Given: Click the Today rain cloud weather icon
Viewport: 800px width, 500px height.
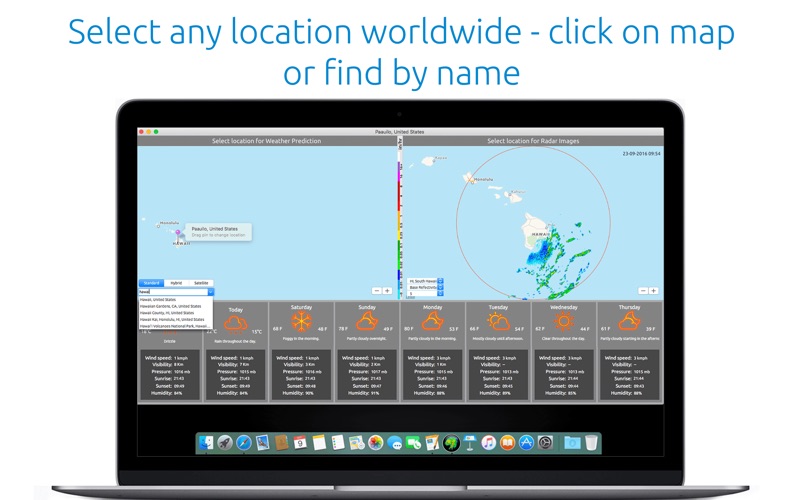Looking at the screenshot, I should coord(235,323).
